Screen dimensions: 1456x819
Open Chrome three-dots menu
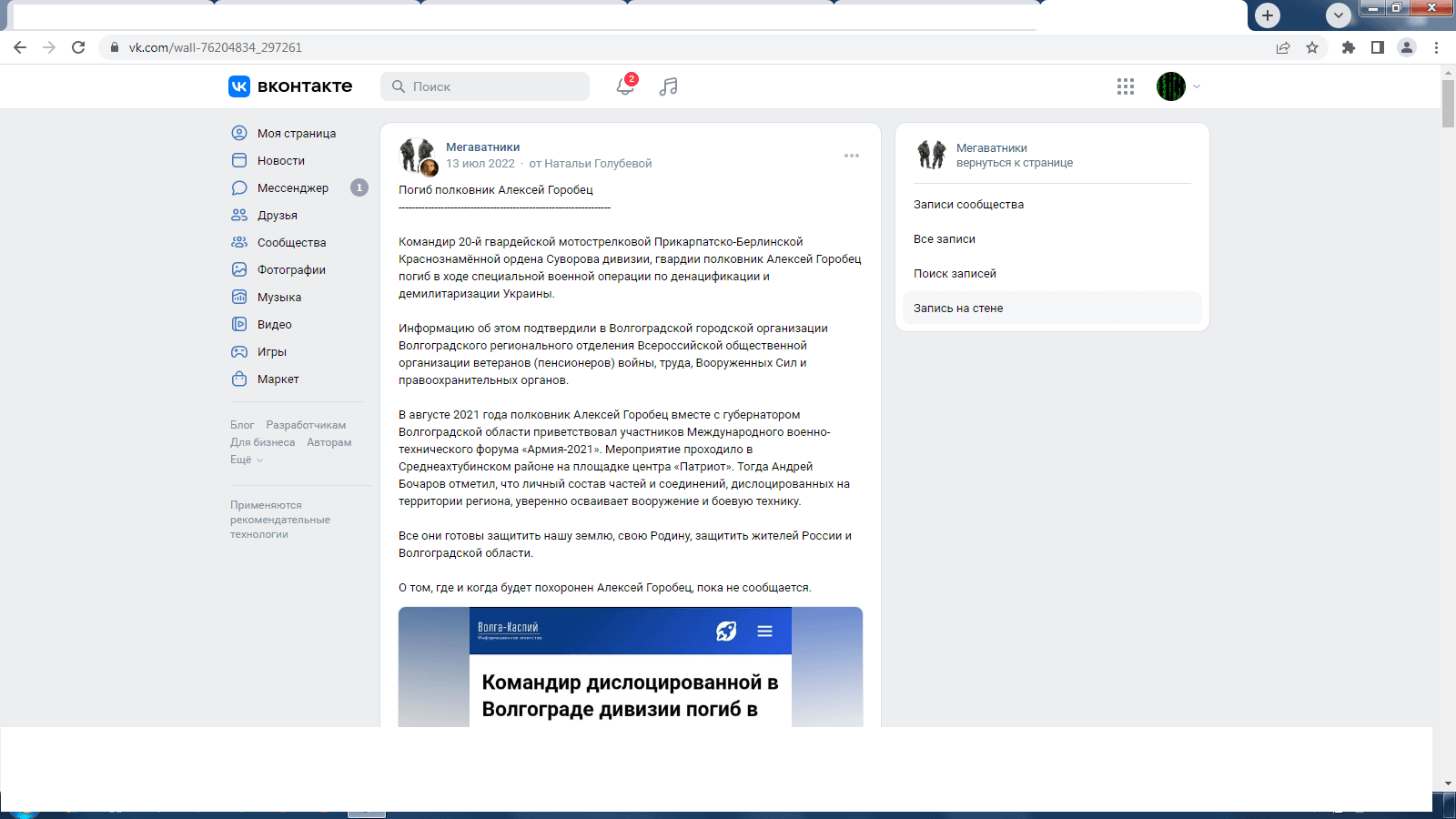(1437, 47)
